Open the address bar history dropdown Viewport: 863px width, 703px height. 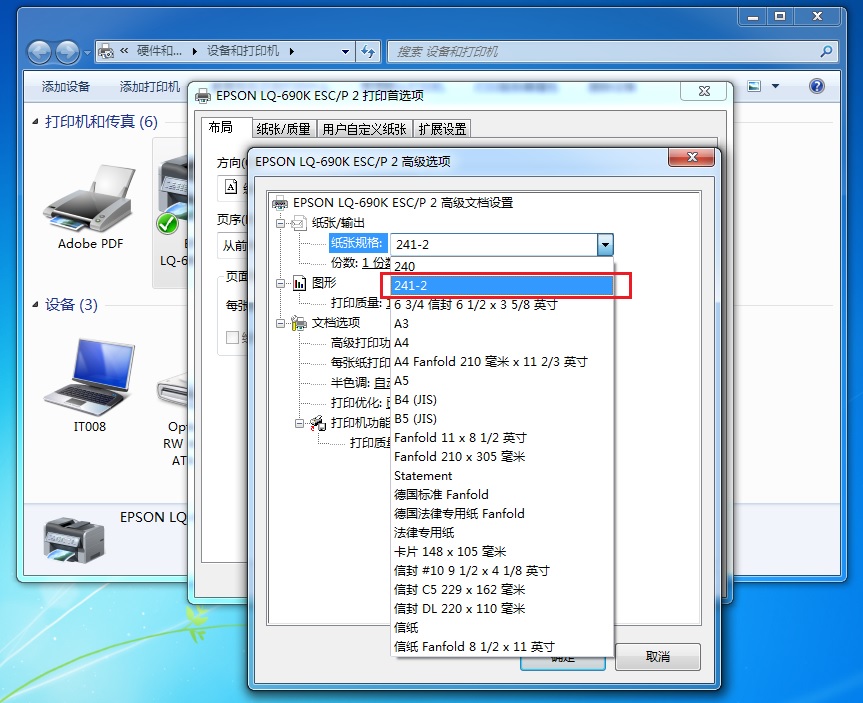pyautogui.click(x=345, y=52)
